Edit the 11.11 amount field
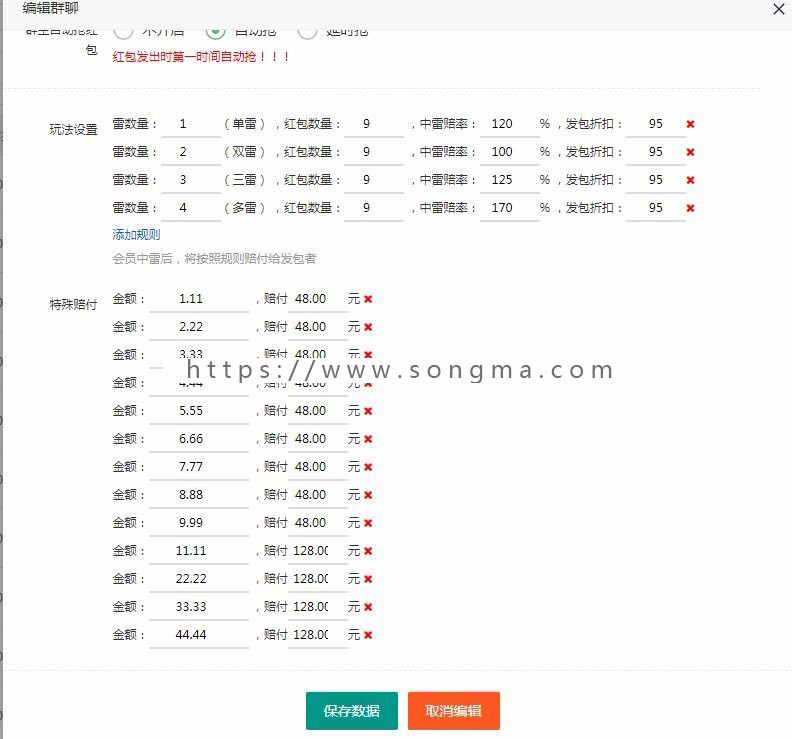 coord(200,551)
